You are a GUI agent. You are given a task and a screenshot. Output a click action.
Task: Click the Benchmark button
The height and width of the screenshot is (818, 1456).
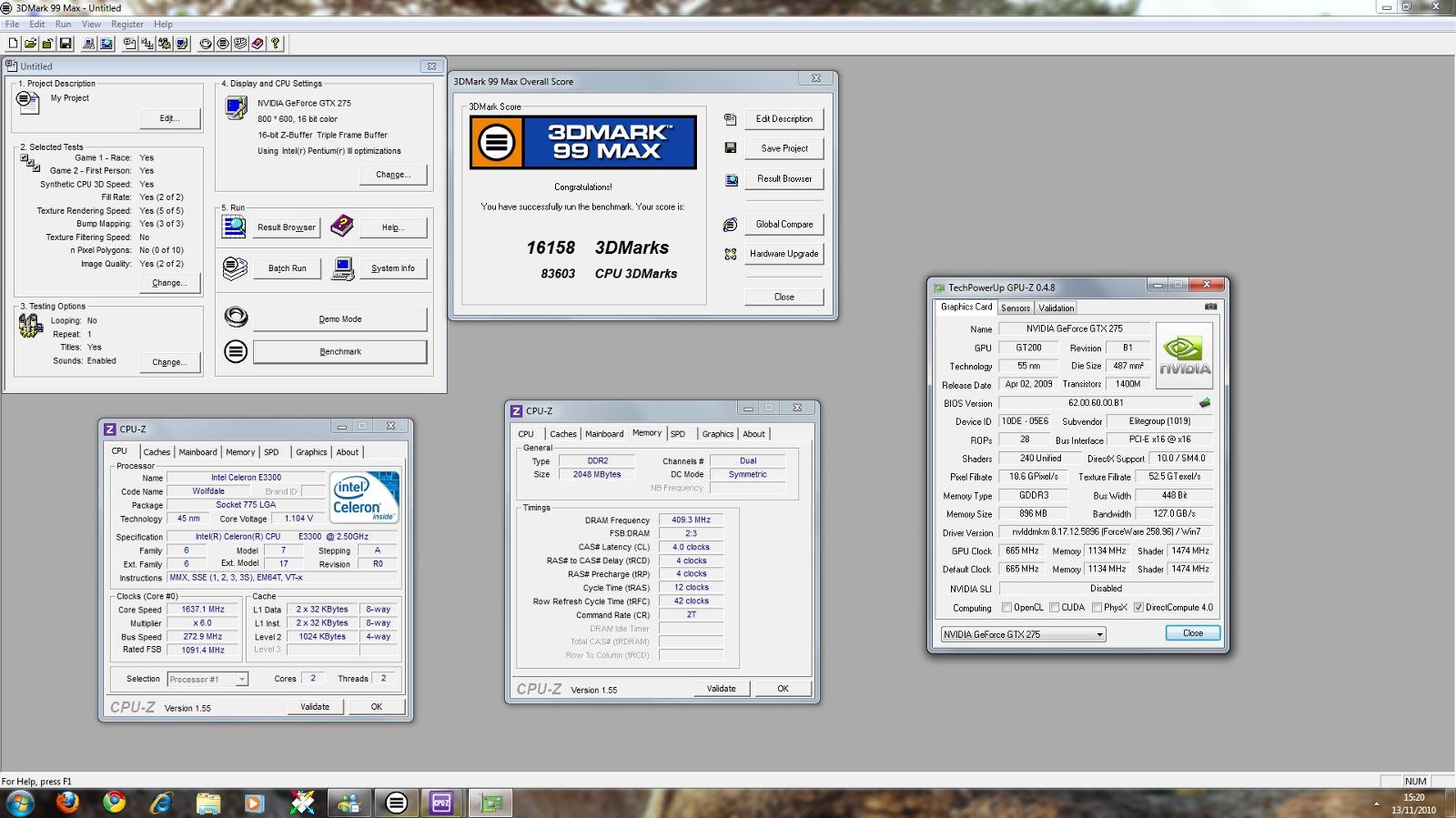click(x=340, y=351)
